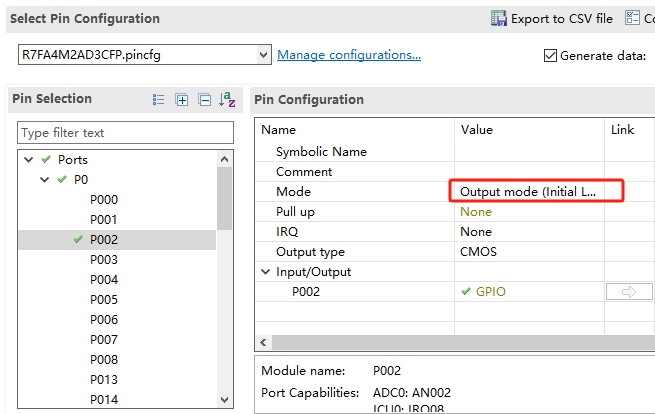This screenshot has width=655, height=414.
Task: Click the Pull up value None cell
Action: [529, 212]
